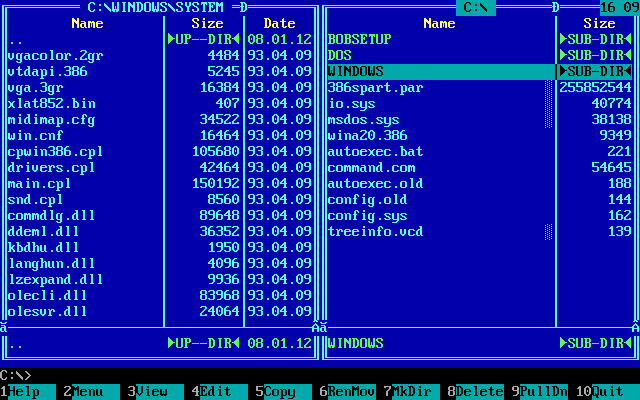The height and width of the screenshot is (400, 640).
Task: Select file vgacolor.2gr in left panel
Action: [x=160, y=56]
